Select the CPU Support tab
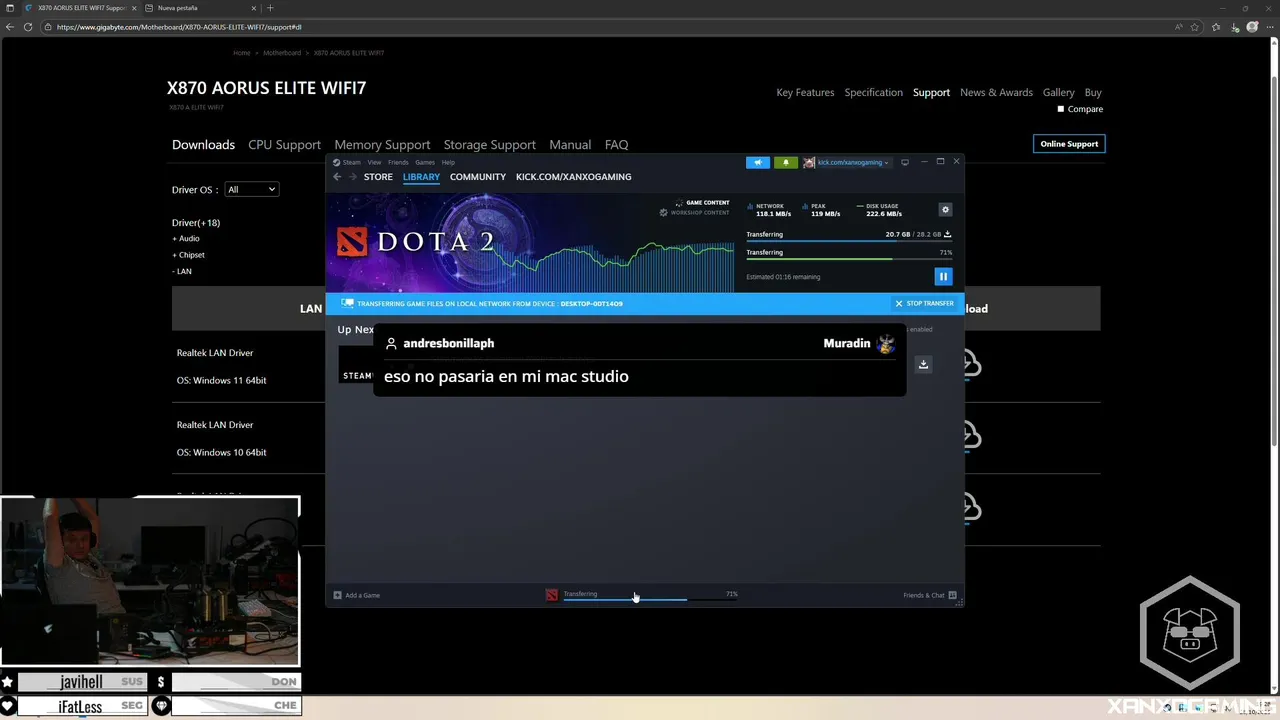1280x720 pixels. tap(285, 145)
